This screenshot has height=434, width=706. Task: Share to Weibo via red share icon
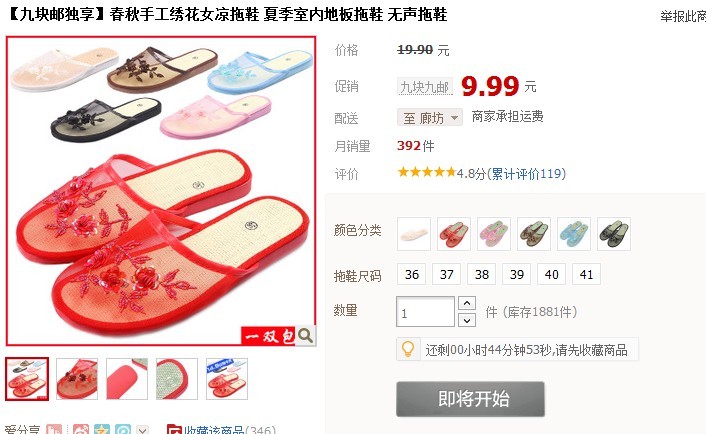click(81, 430)
